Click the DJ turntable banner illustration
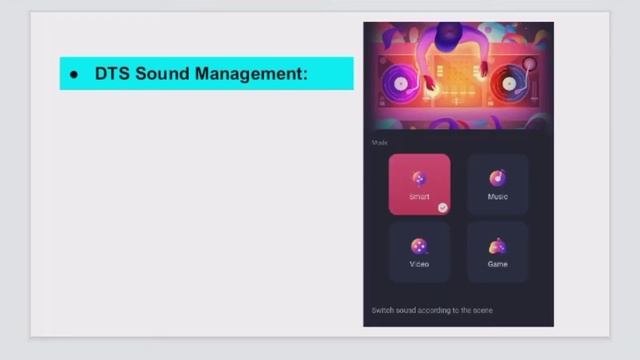This screenshot has height=360, width=640. (x=458, y=76)
